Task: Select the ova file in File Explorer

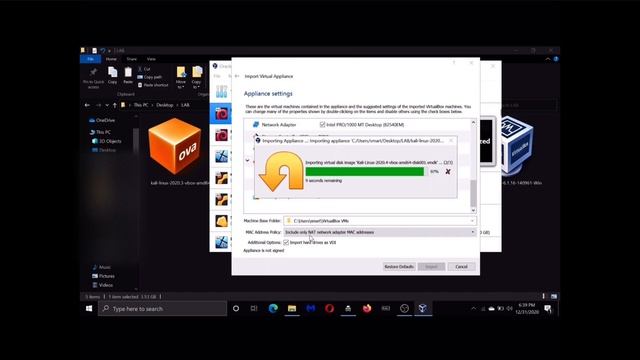Action: [175, 146]
